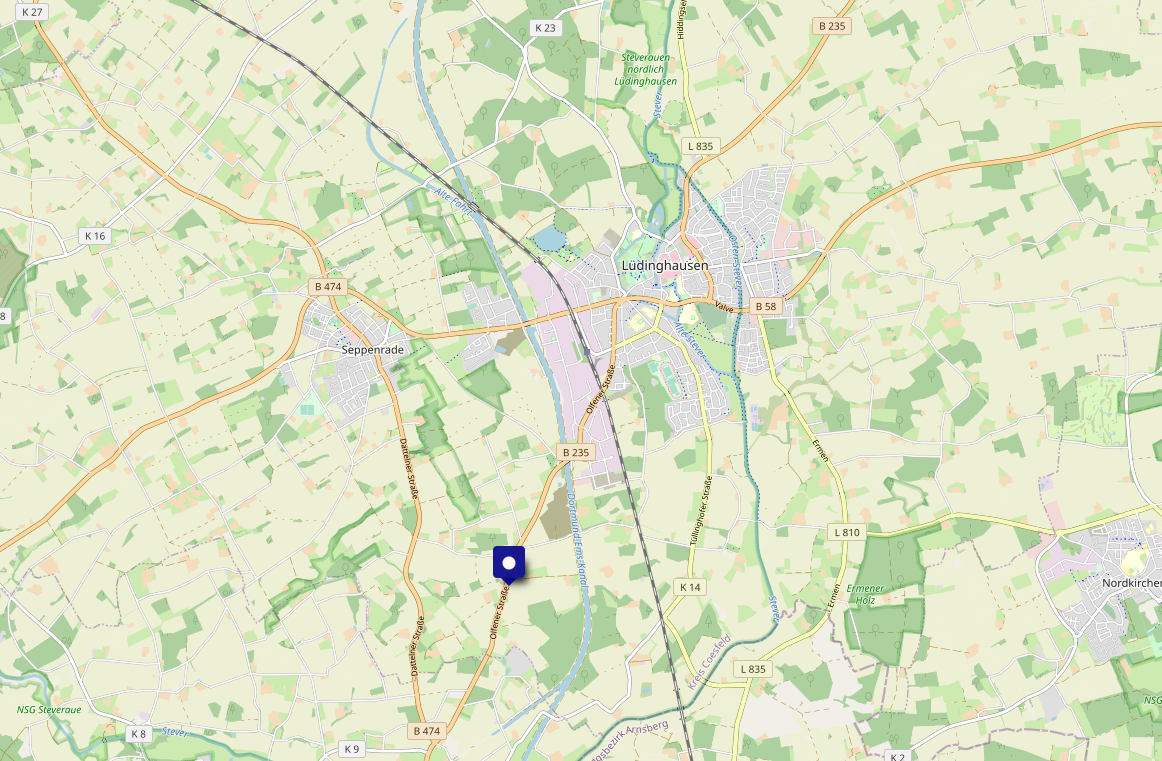Click the B 474 shield near Seppenrade
This screenshot has height=761, width=1162.
[328, 287]
